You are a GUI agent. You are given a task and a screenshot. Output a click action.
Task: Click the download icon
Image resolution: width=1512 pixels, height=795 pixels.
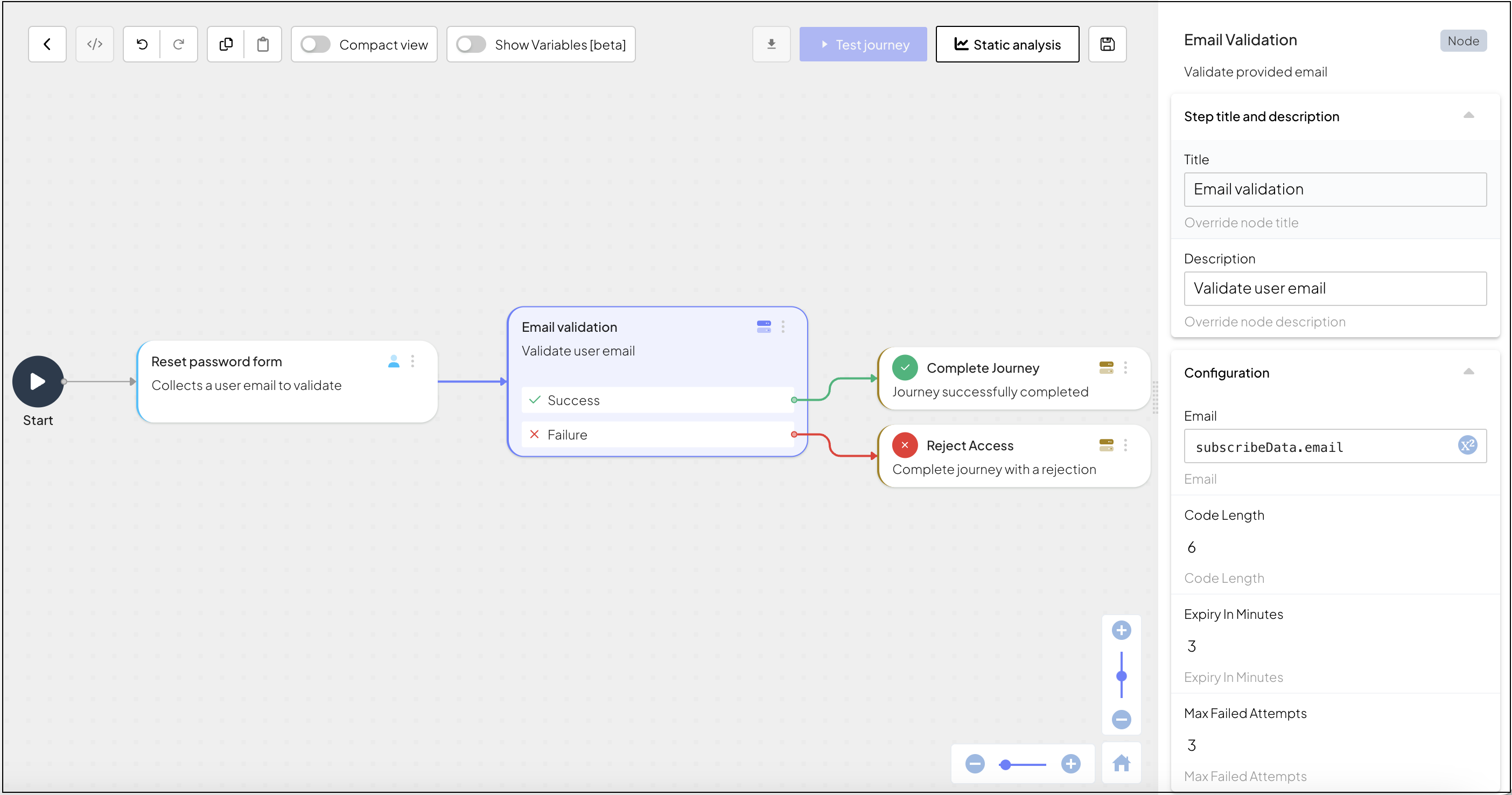771,44
